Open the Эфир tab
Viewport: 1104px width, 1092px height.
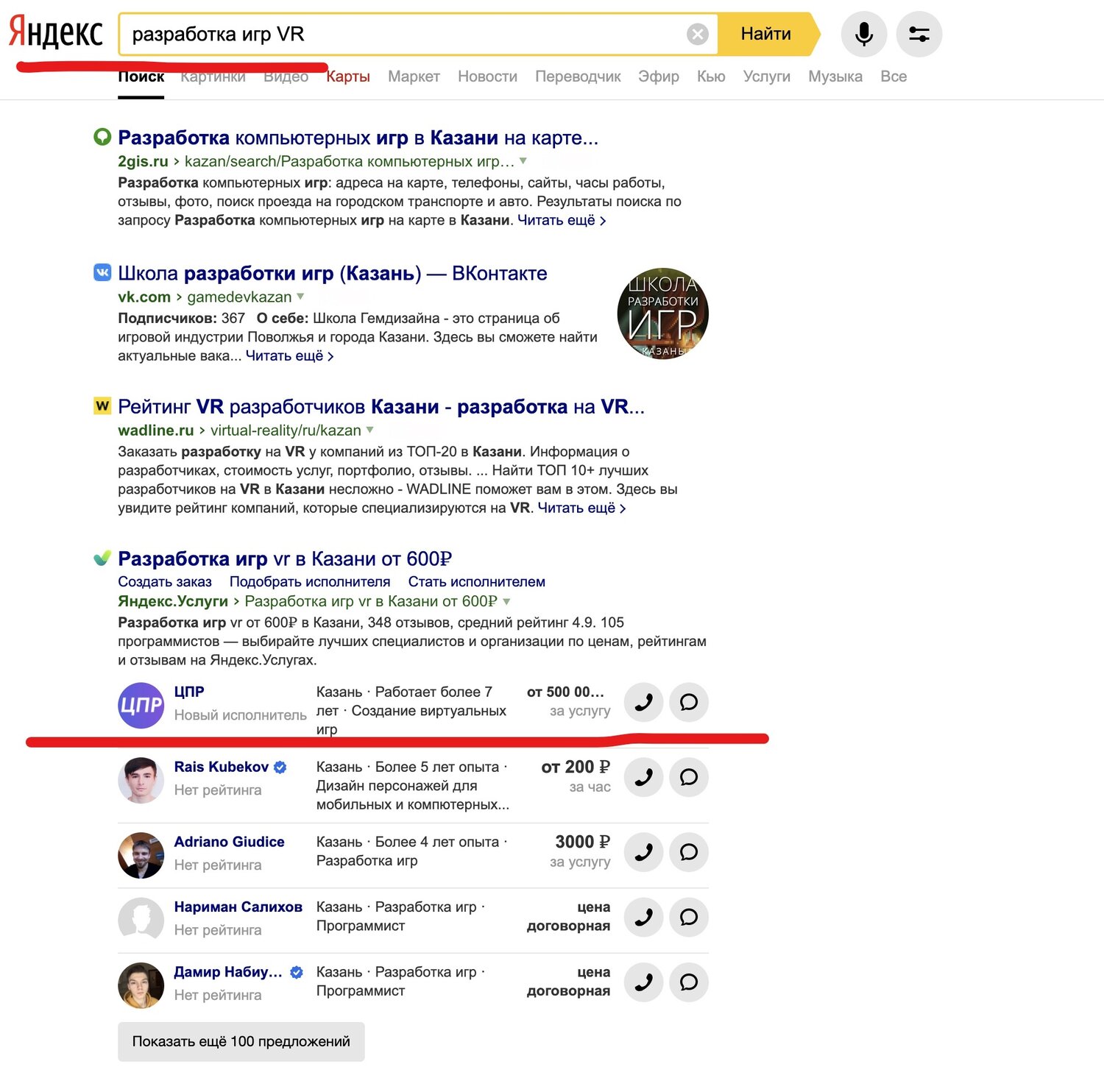click(x=659, y=77)
